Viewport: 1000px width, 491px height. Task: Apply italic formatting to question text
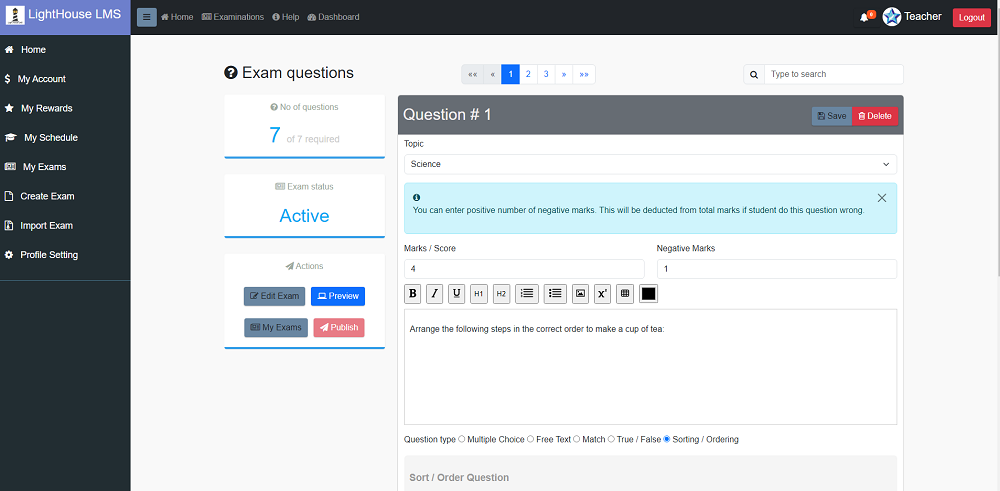coord(434,293)
